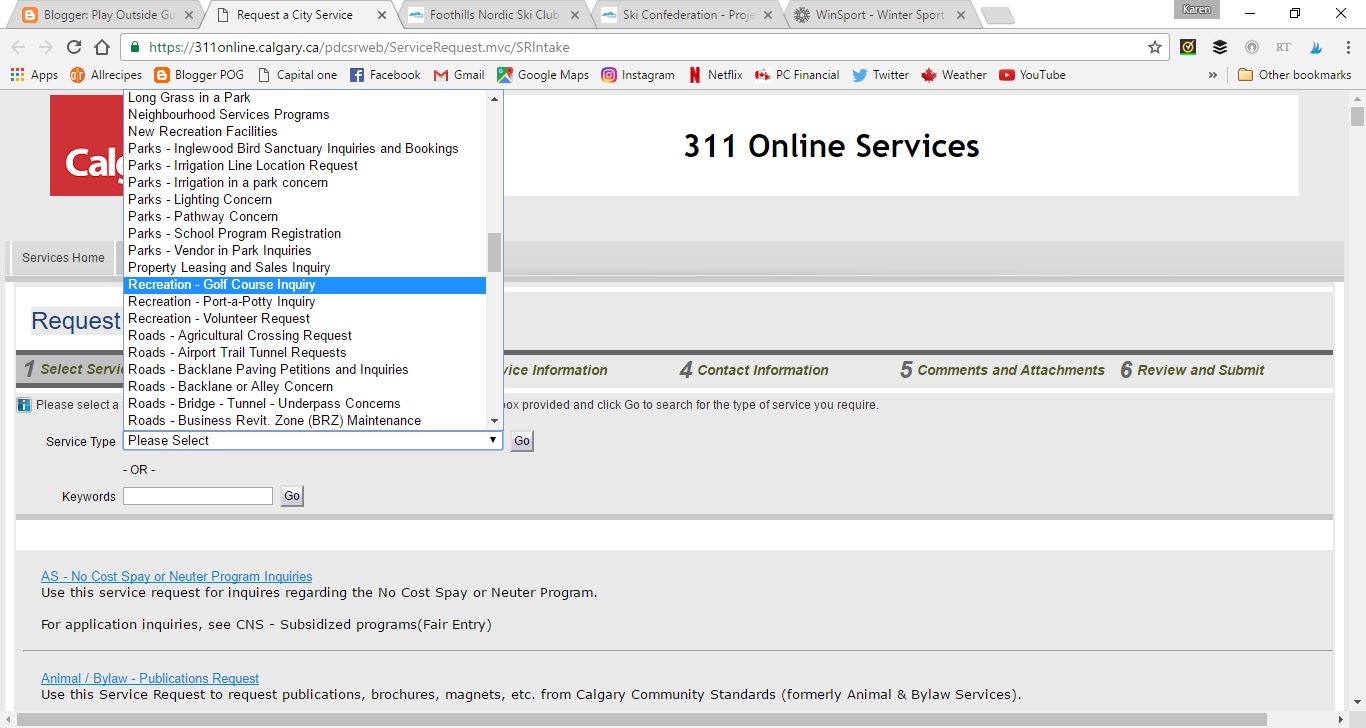Open Allrecipes bookmark
Viewport: 1366px width, 728px height.
[x=106, y=75]
